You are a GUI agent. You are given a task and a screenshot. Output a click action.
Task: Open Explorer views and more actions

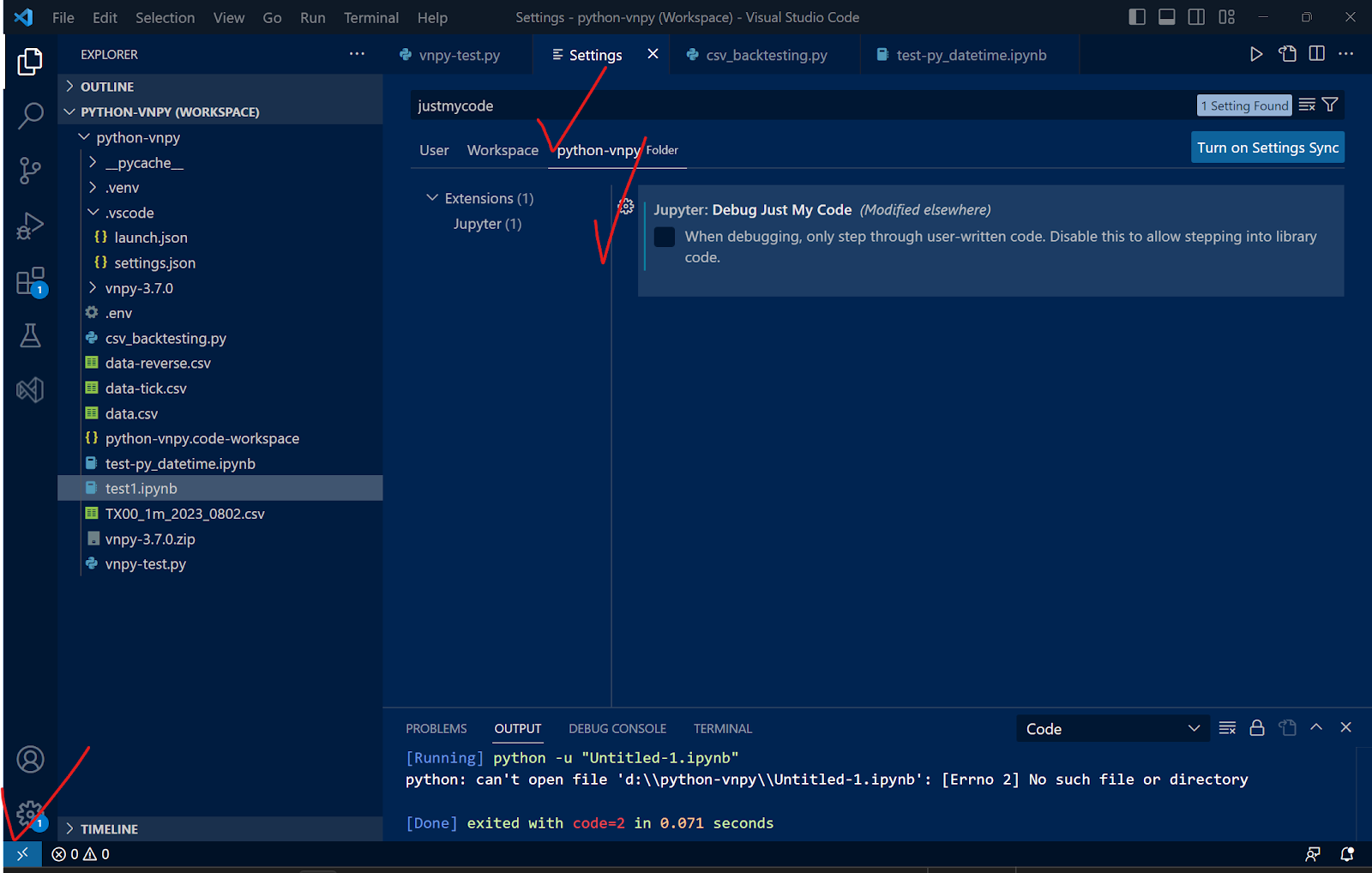[x=357, y=54]
